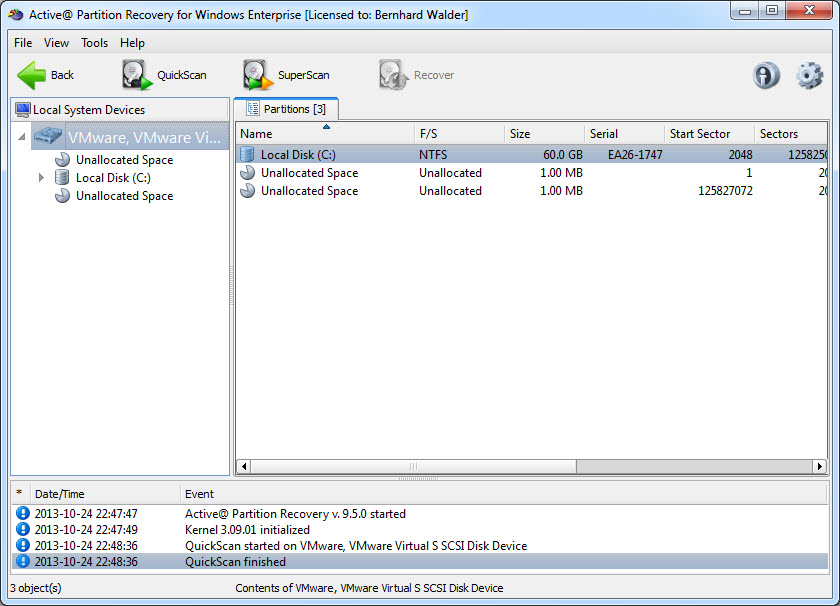Expand the Local Disk (C:) tree node
The width and height of the screenshot is (840, 606).
click(x=41, y=177)
